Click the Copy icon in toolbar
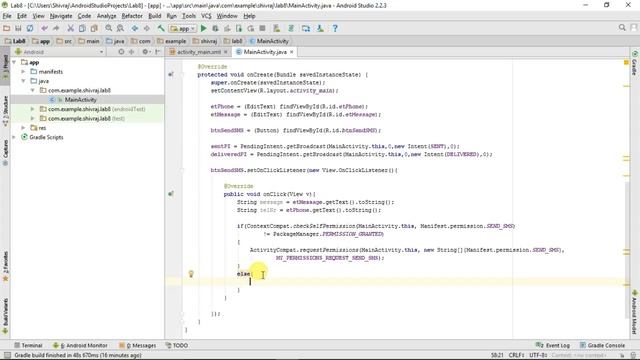 pyautogui.click(x=82, y=28)
